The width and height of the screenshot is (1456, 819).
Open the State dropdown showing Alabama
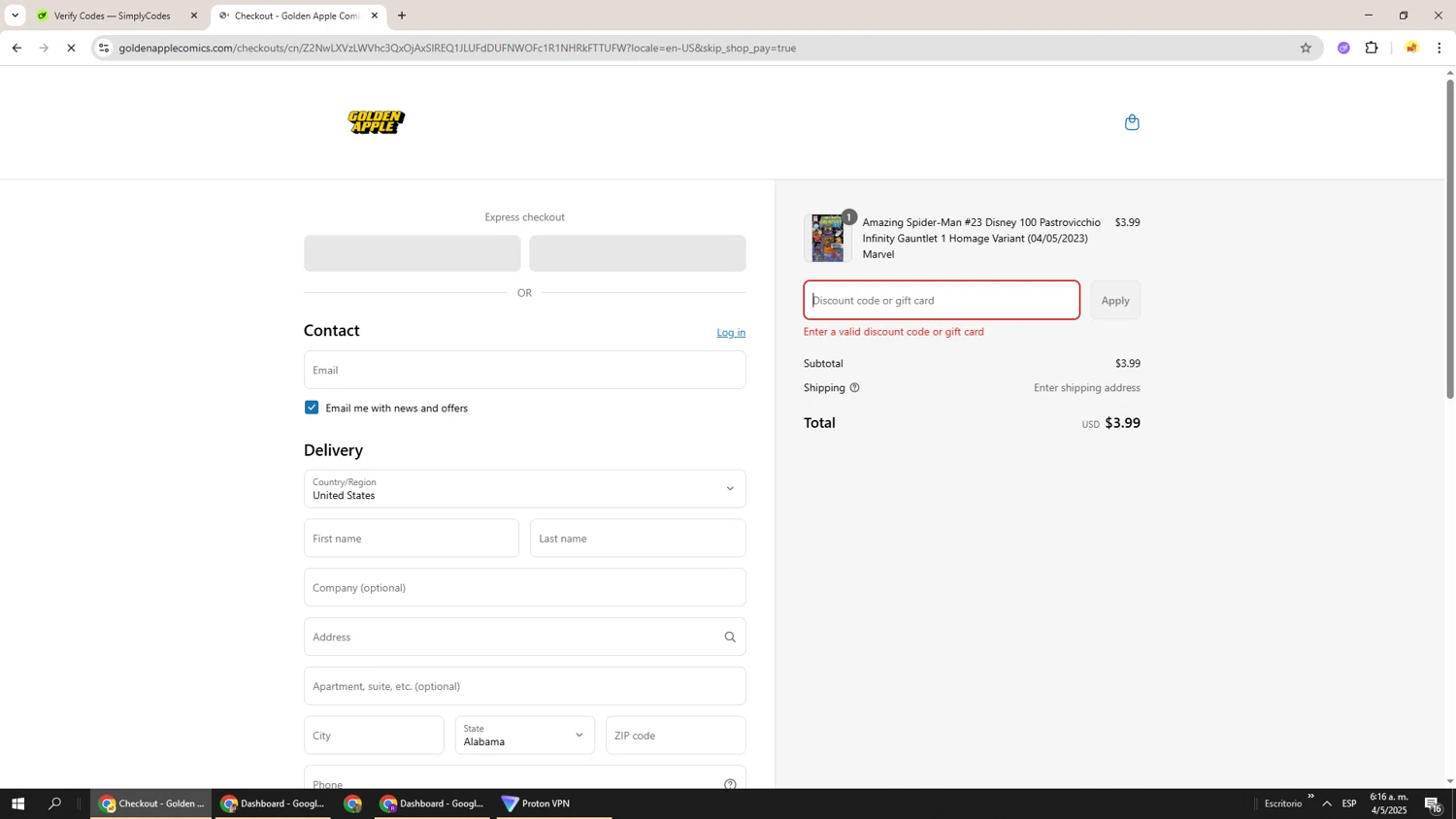pos(524,736)
